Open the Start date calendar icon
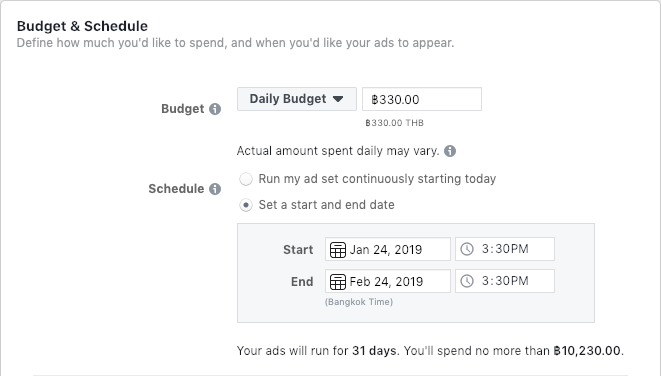This screenshot has height=376, width=661. point(338,250)
